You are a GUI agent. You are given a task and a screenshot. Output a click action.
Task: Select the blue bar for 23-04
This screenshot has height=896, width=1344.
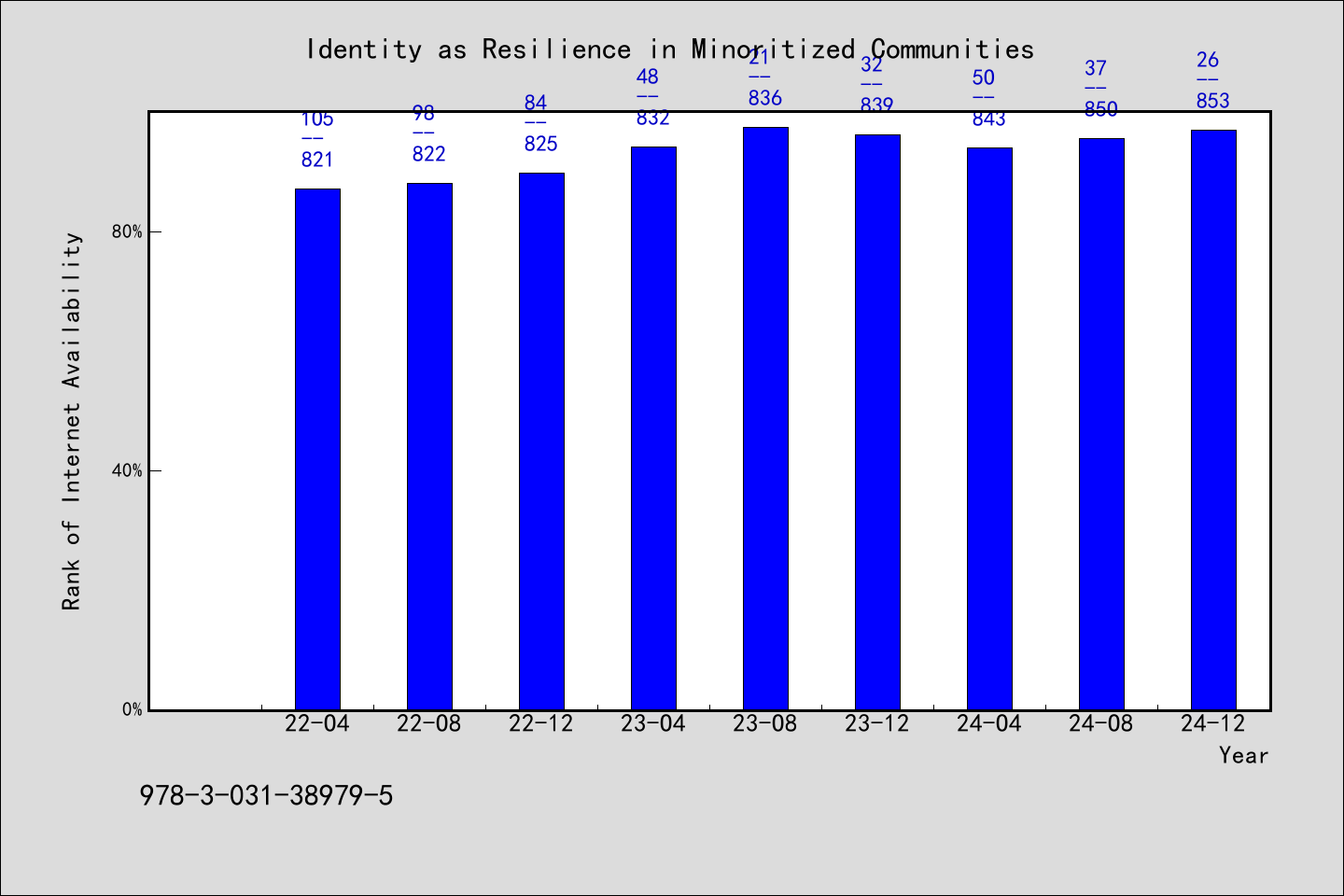point(653,428)
